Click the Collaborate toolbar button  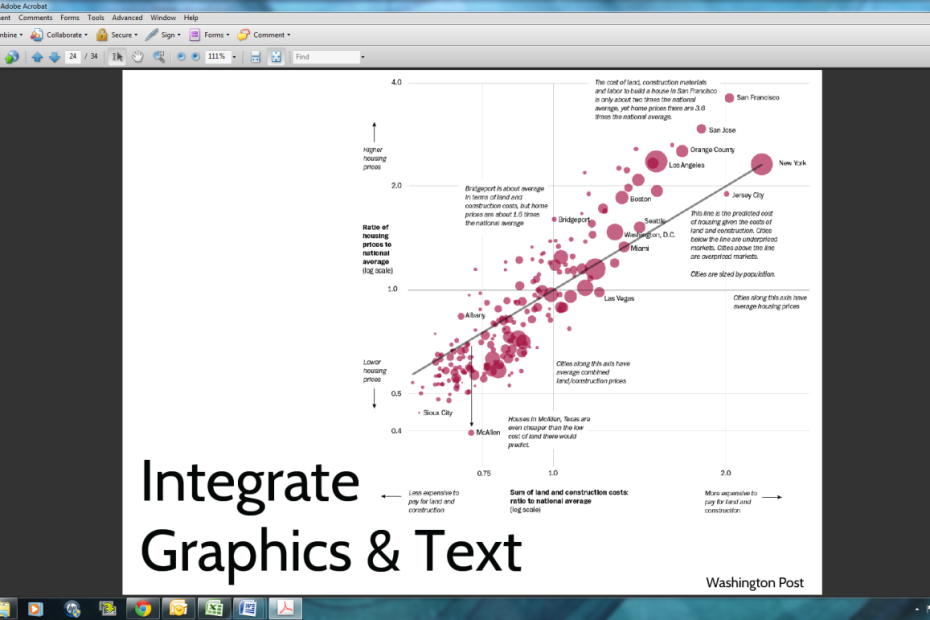pyautogui.click(x=67, y=34)
